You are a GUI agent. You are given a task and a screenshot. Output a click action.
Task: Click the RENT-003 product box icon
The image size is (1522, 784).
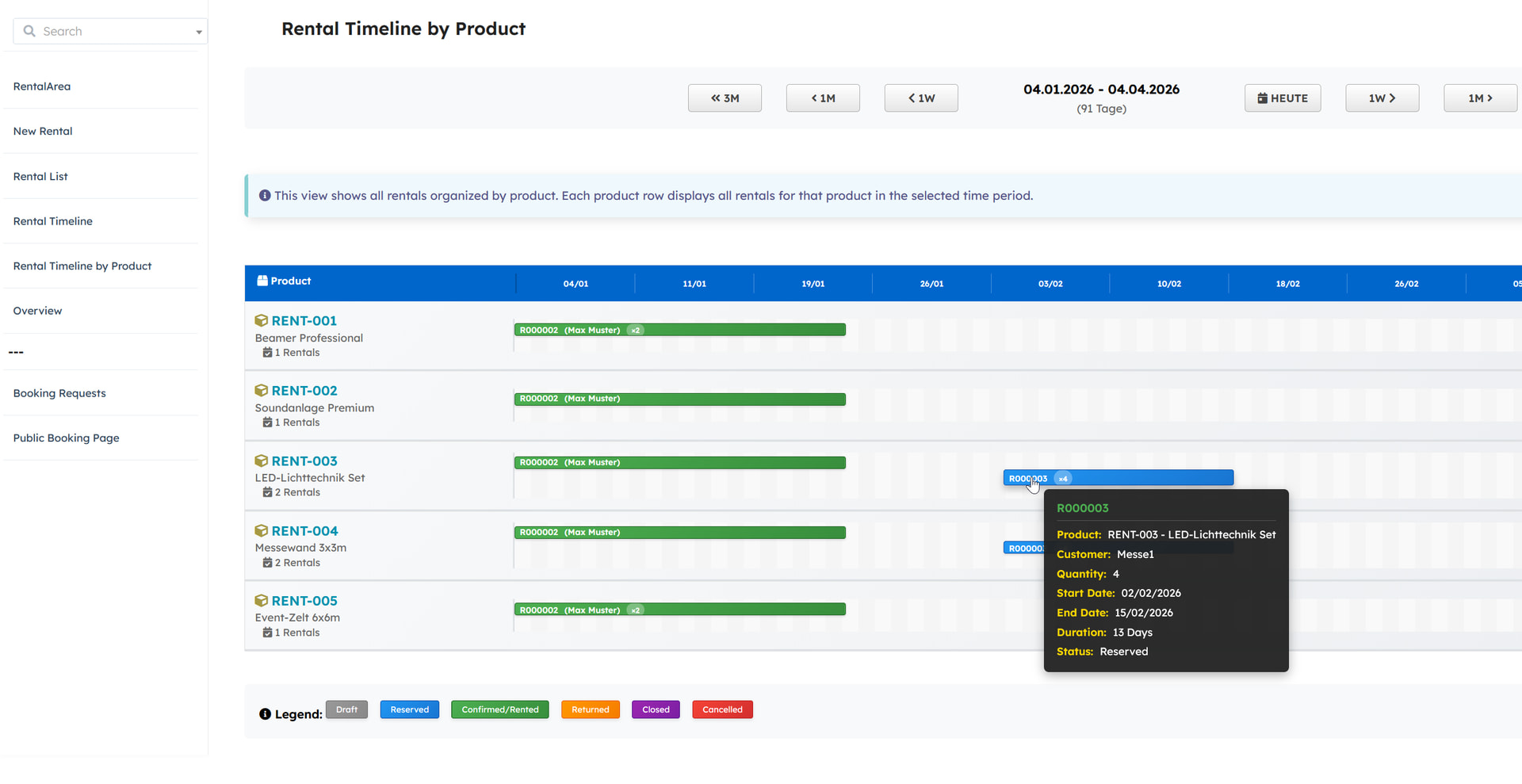(261, 461)
